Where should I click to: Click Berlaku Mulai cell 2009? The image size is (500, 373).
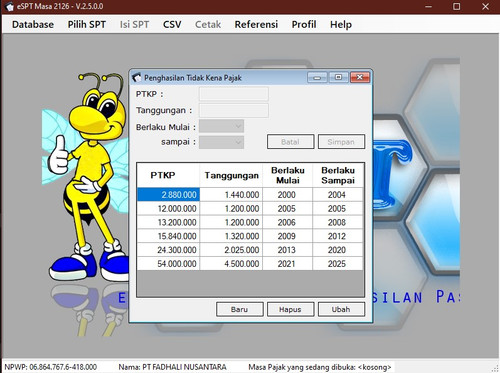(x=288, y=236)
